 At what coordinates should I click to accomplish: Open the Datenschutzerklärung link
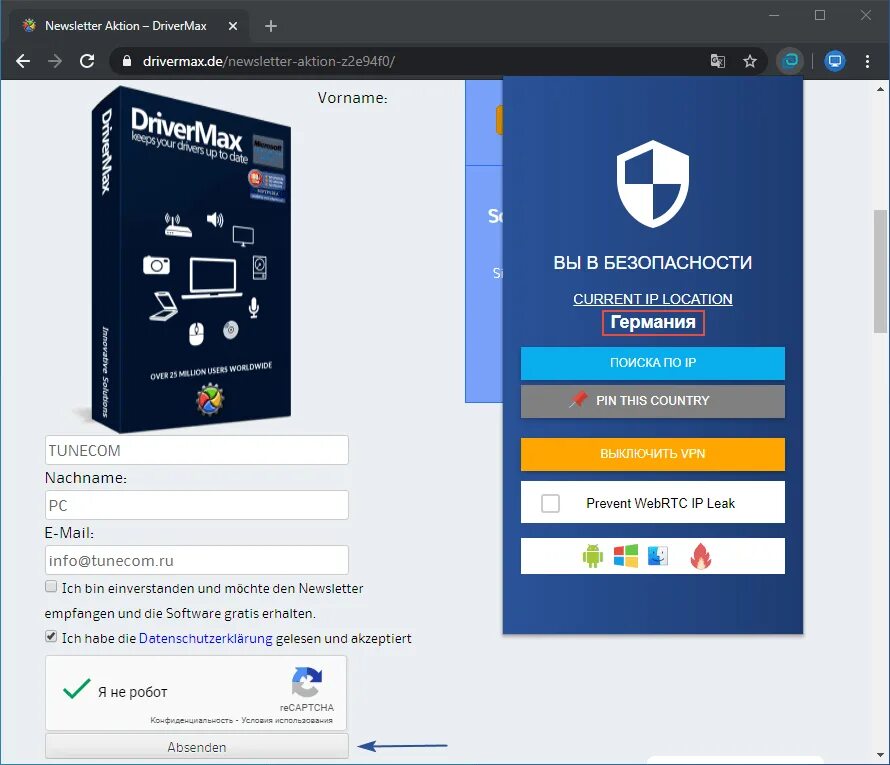(205, 638)
